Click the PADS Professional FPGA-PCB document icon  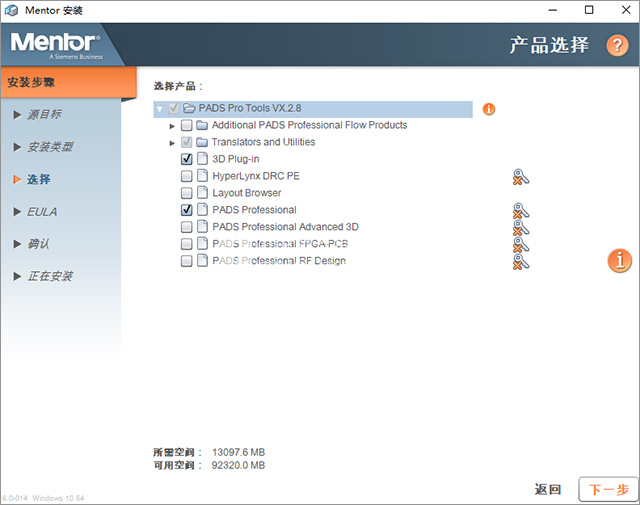point(202,244)
